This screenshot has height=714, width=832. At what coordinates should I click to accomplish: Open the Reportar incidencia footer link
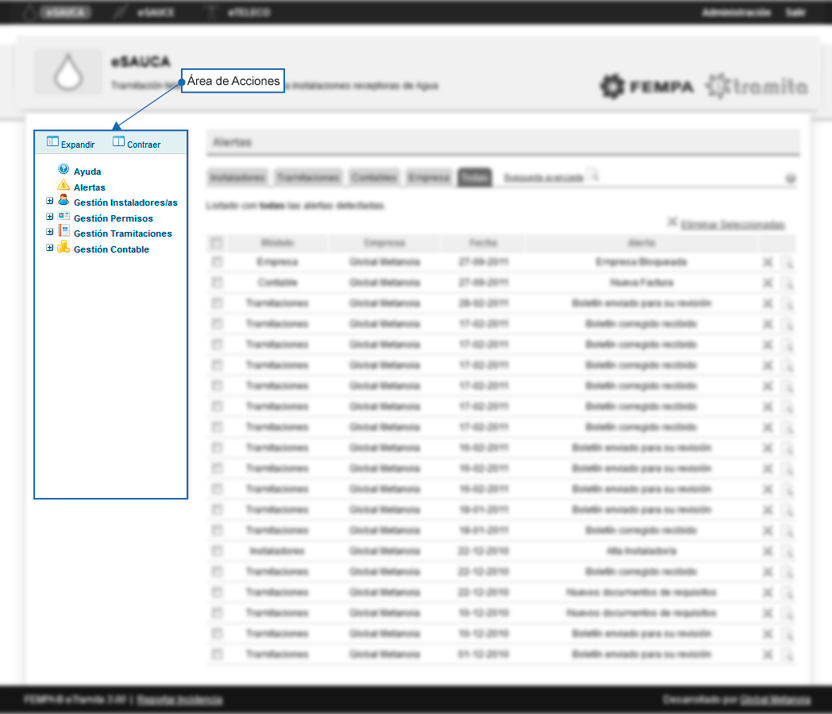coord(180,700)
